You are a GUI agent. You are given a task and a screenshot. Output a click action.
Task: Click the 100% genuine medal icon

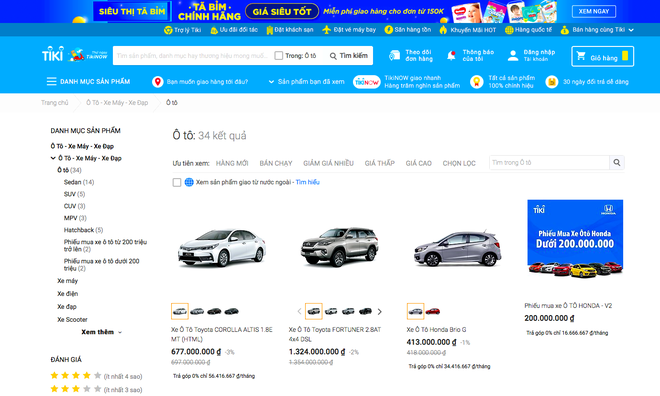[476, 82]
